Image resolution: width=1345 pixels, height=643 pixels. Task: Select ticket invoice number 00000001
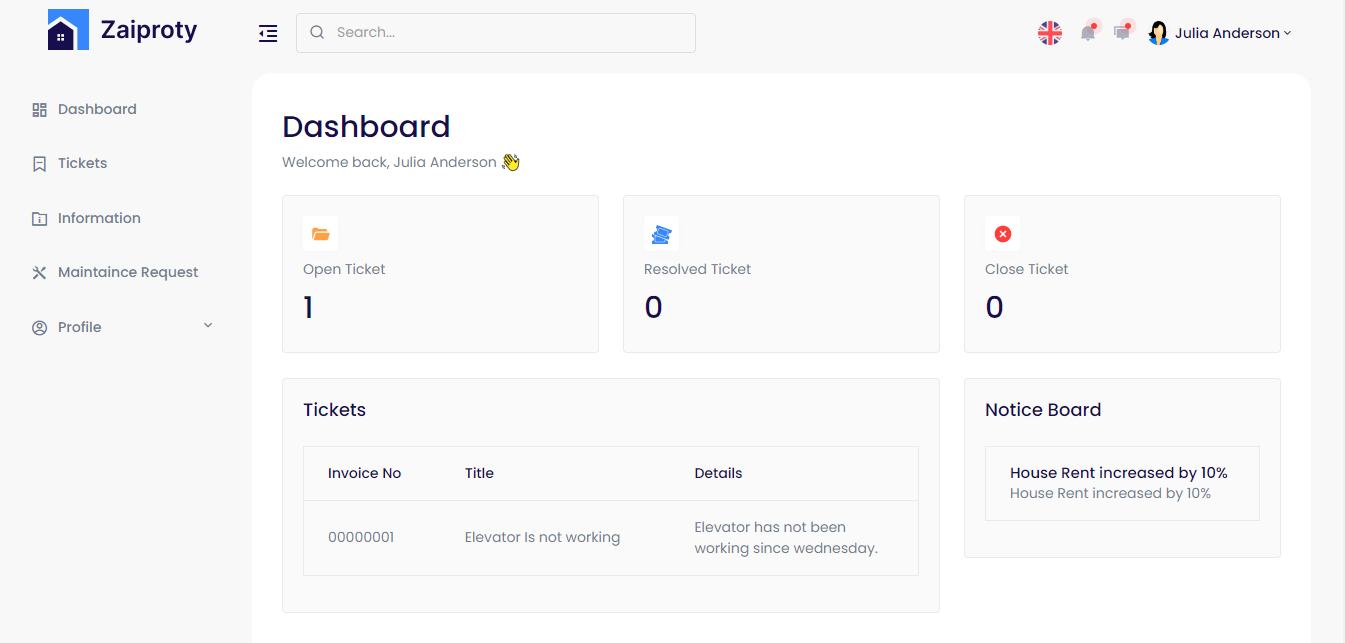click(361, 537)
